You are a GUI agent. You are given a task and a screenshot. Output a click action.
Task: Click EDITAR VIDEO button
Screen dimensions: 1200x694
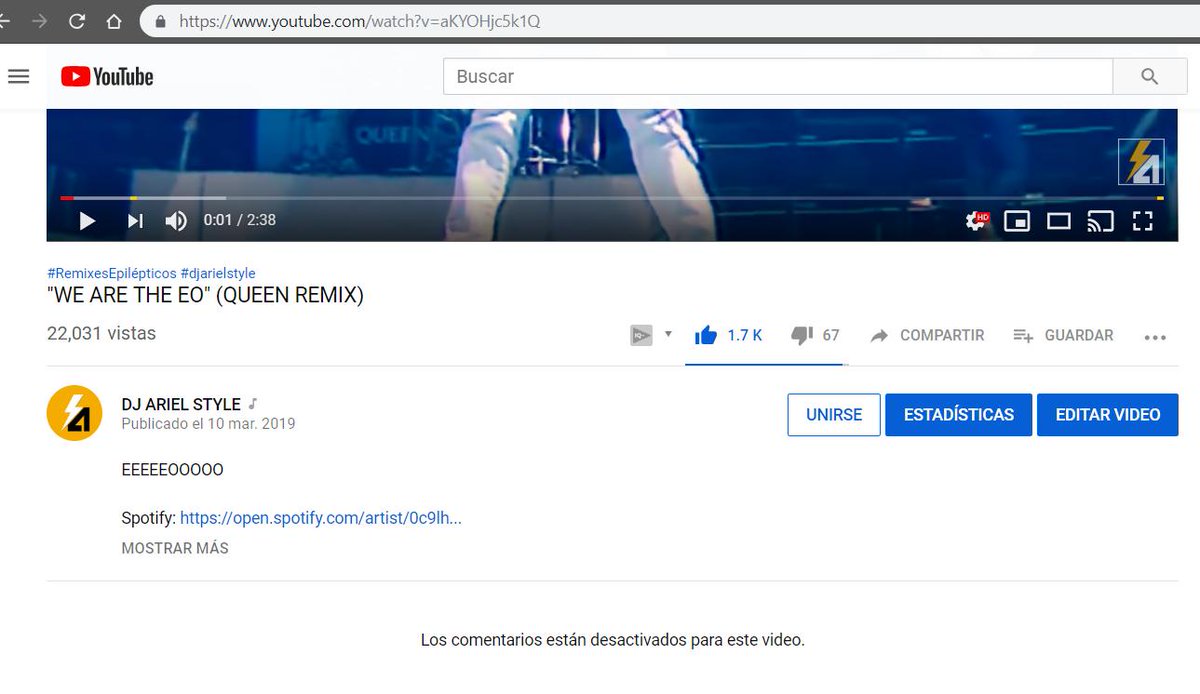coord(1108,415)
